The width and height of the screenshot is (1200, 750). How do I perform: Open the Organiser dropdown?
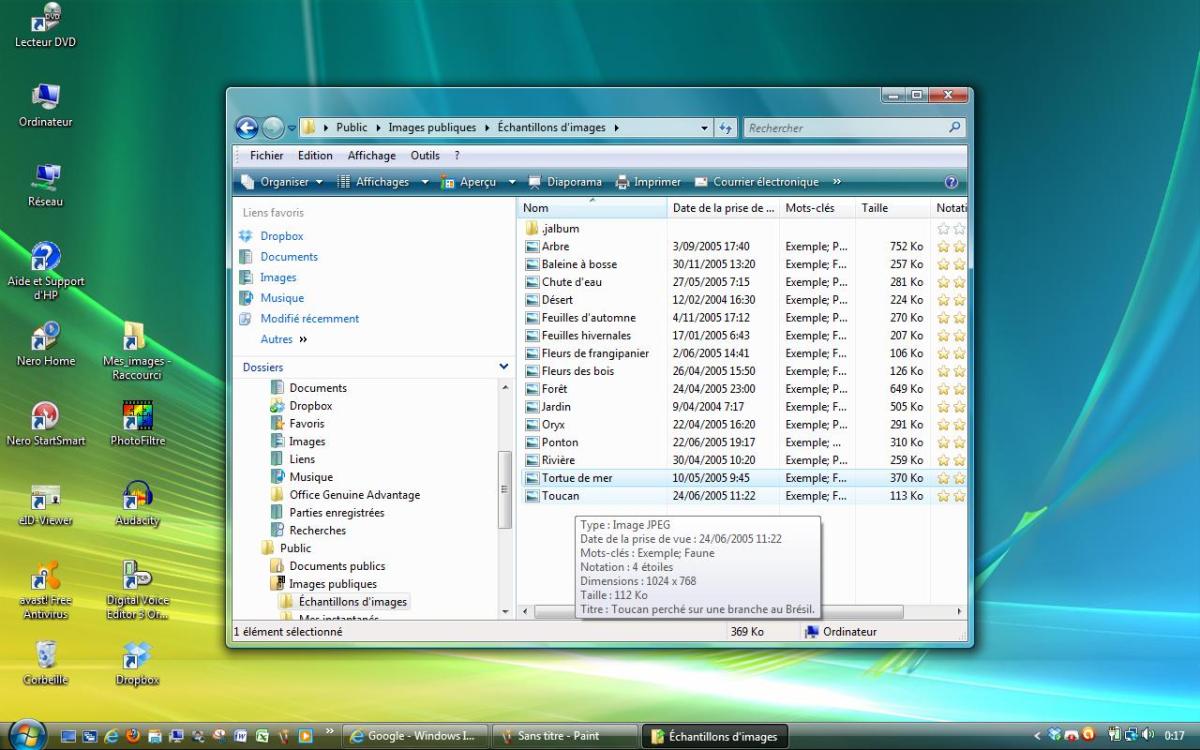282,182
